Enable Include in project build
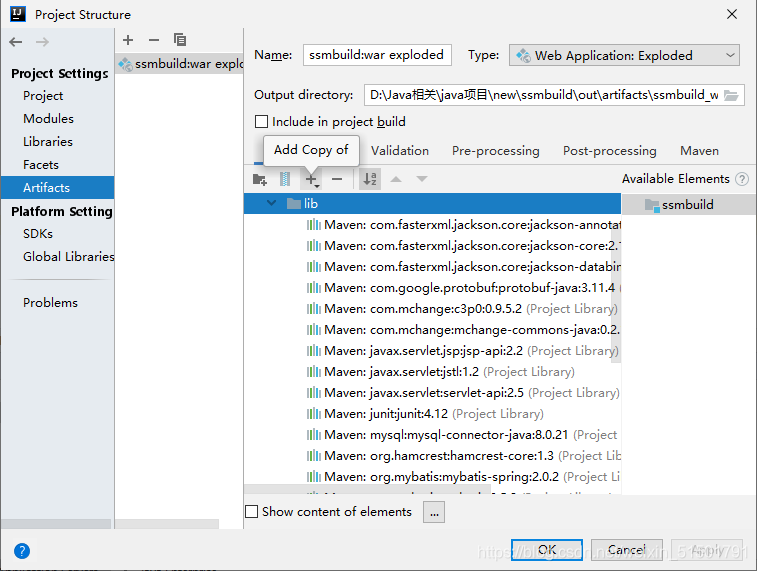The image size is (757, 571). [261, 122]
